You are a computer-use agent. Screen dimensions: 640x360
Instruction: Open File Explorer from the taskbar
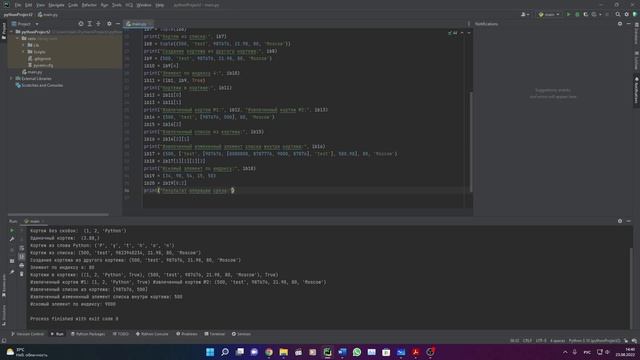click(283, 352)
